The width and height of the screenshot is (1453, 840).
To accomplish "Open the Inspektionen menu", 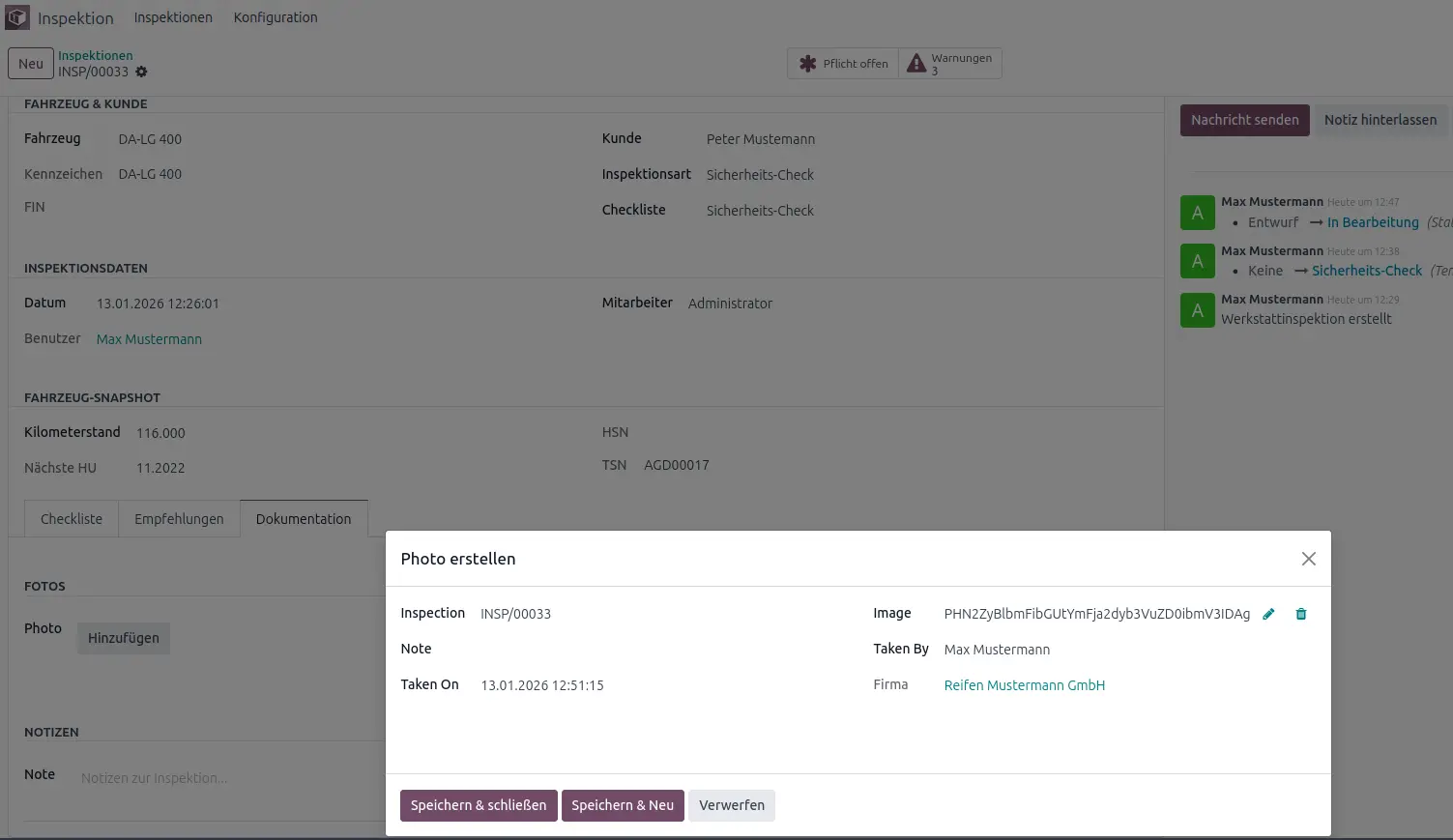I will 173,17.
